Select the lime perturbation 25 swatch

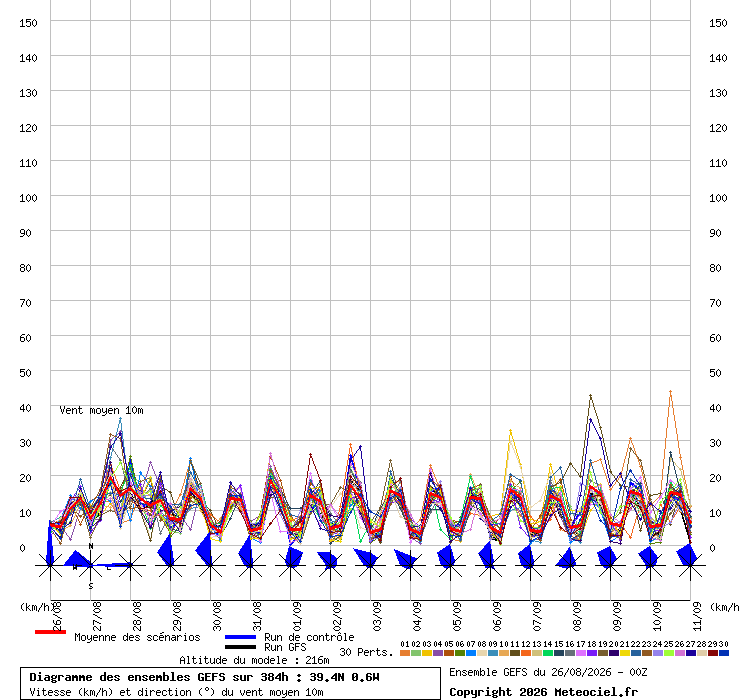pos(669,653)
